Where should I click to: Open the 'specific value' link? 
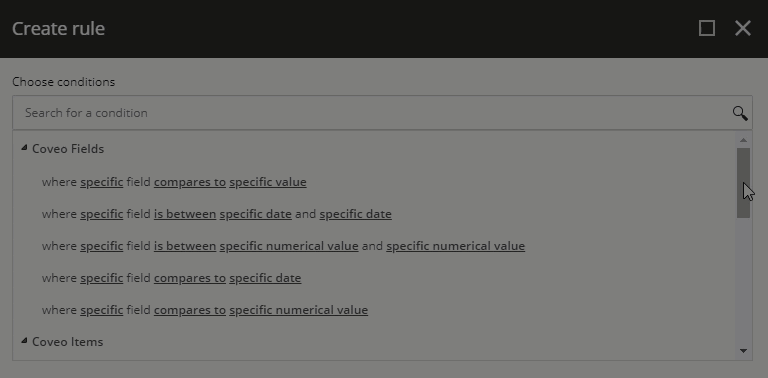[268, 182]
